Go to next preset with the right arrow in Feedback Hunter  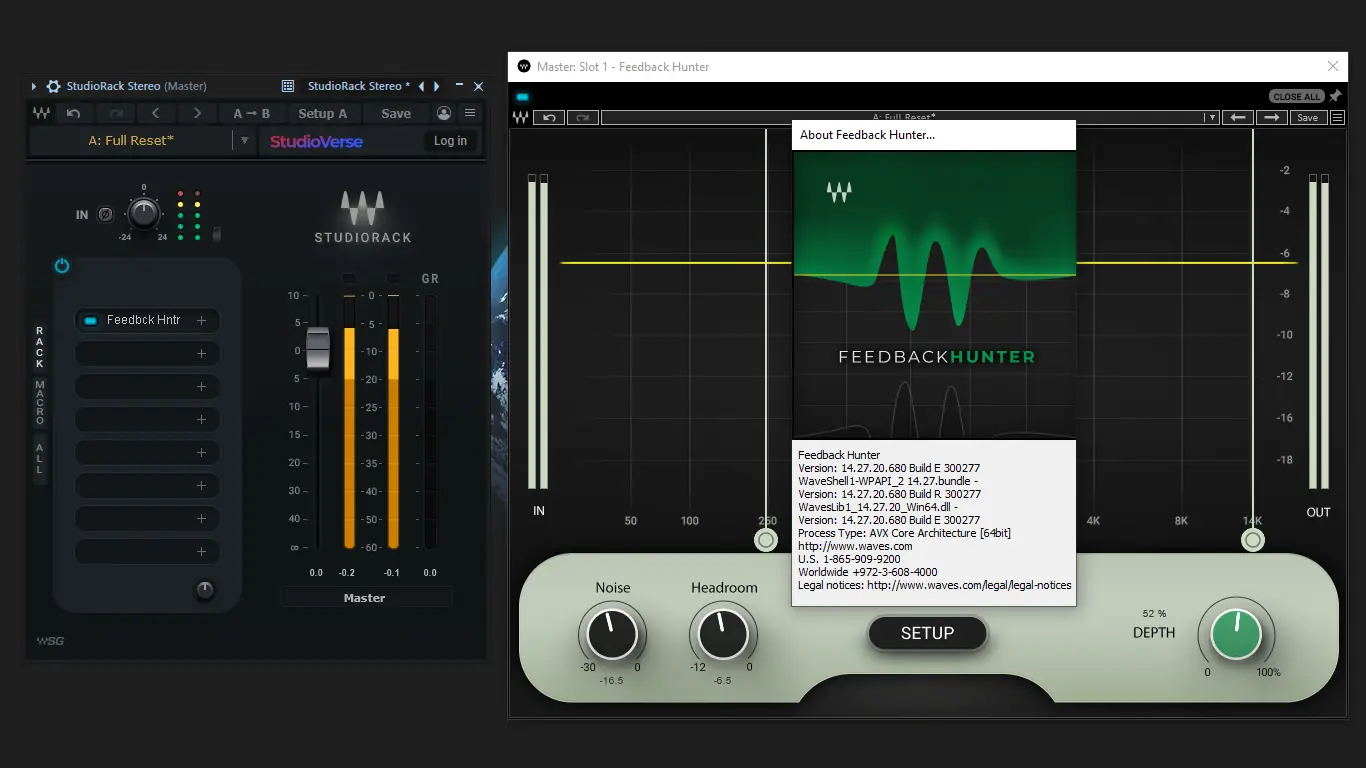(1271, 118)
